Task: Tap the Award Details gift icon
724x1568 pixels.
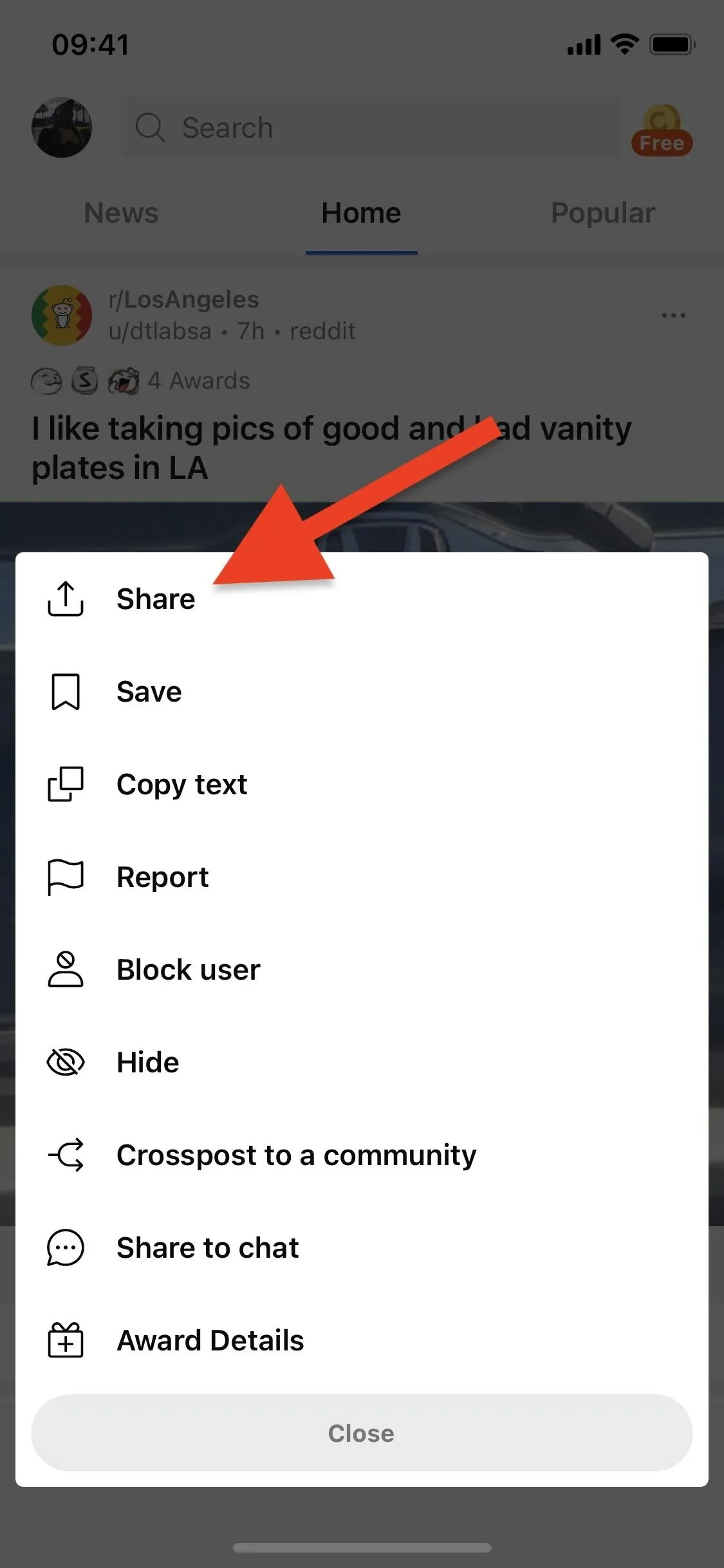Action: coord(66,1340)
